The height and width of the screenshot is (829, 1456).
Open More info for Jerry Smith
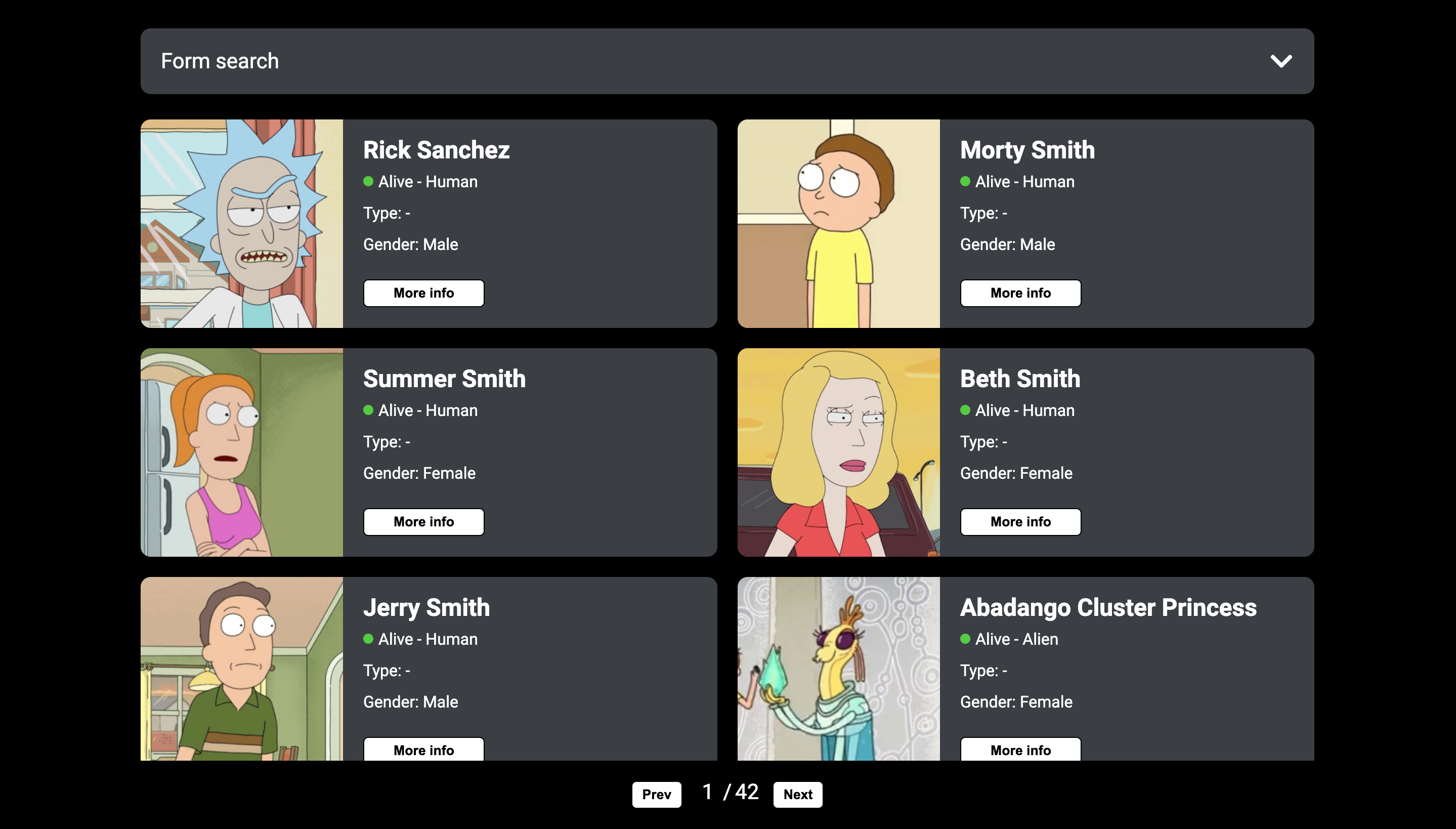[x=424, y=749]
